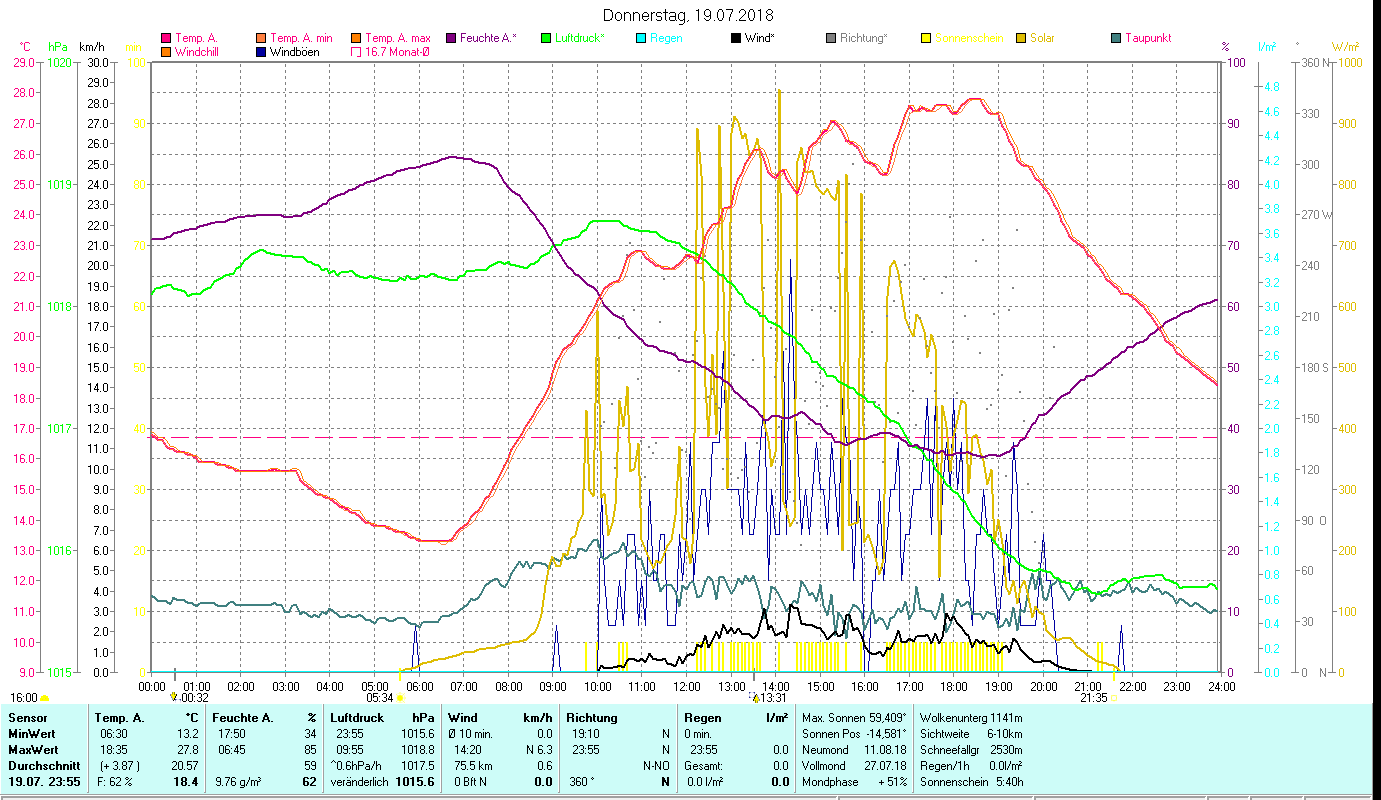This screenshot has width=1381, height=800.
Task: Select the teal Taupunkt legend swatch
Action: [x=1116, y=38]
